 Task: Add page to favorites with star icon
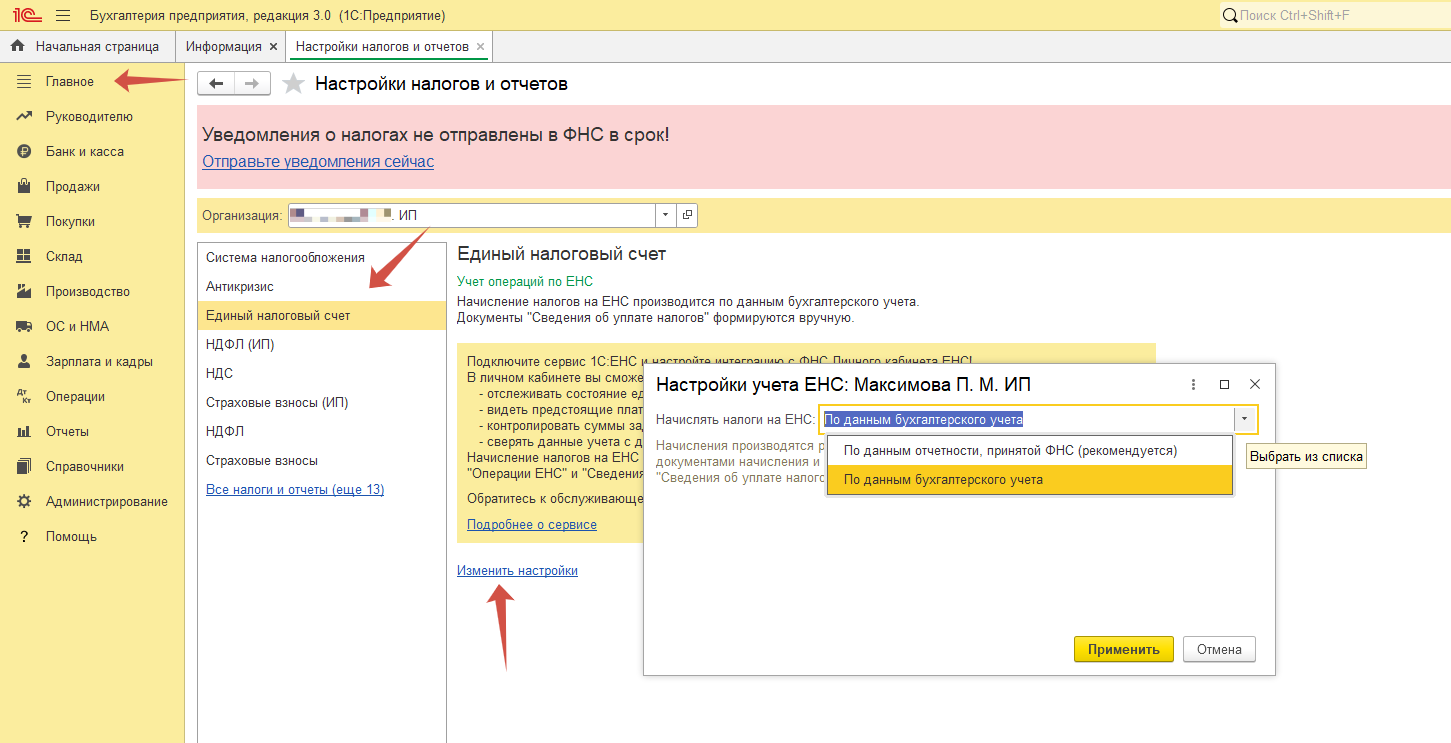293,84
